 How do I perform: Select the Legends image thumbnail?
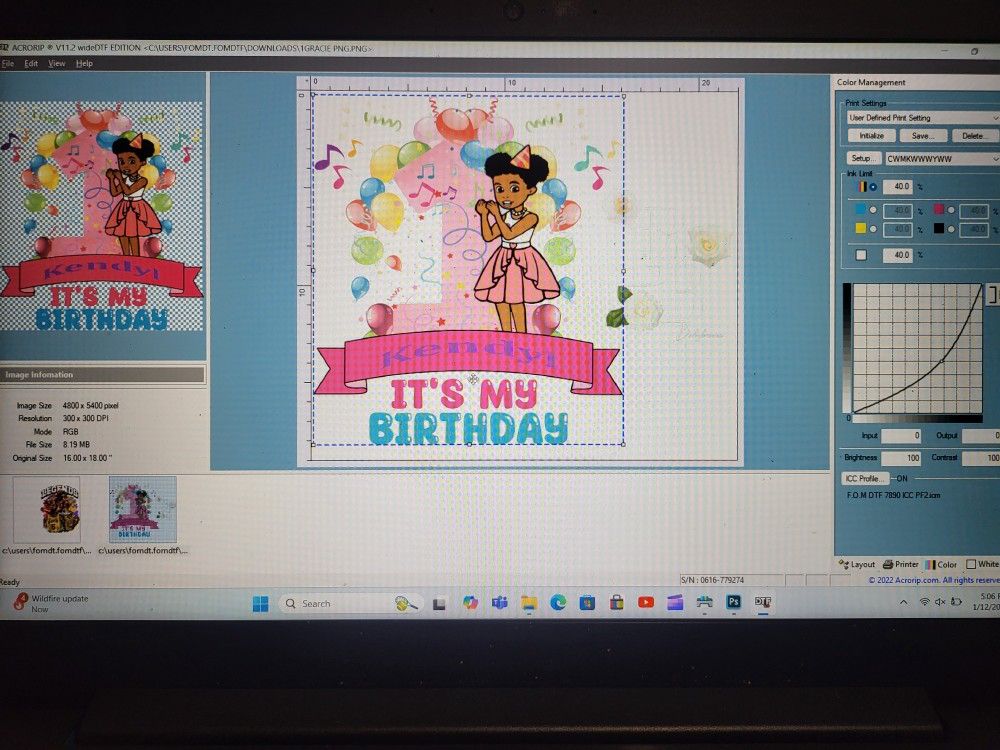pos(46,509)
